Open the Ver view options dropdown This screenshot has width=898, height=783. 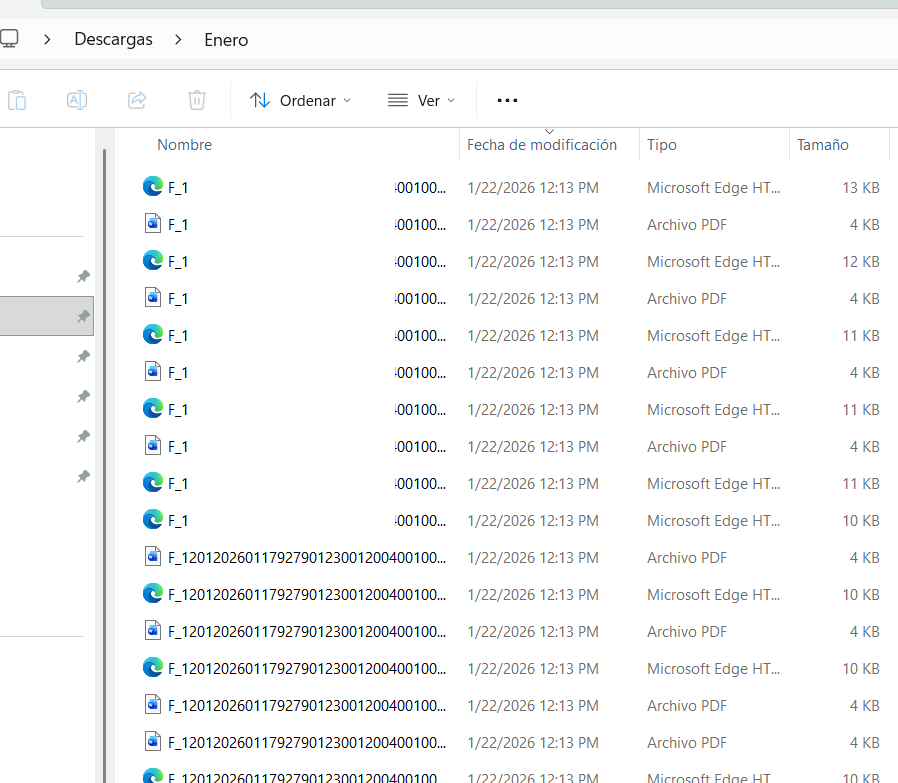(x=421, y=100)
